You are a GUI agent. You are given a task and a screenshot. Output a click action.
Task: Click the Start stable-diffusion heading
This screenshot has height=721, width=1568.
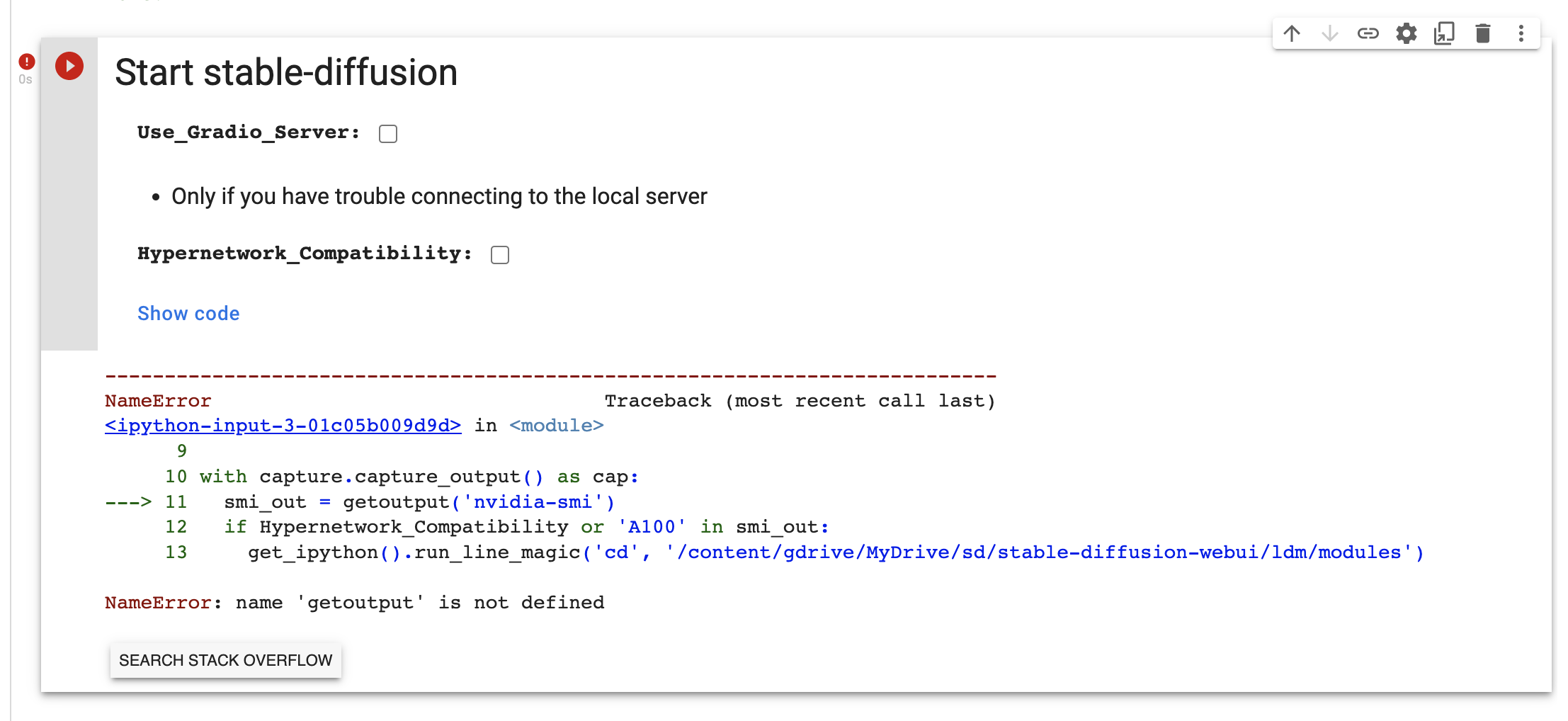[x=286, y=72]
